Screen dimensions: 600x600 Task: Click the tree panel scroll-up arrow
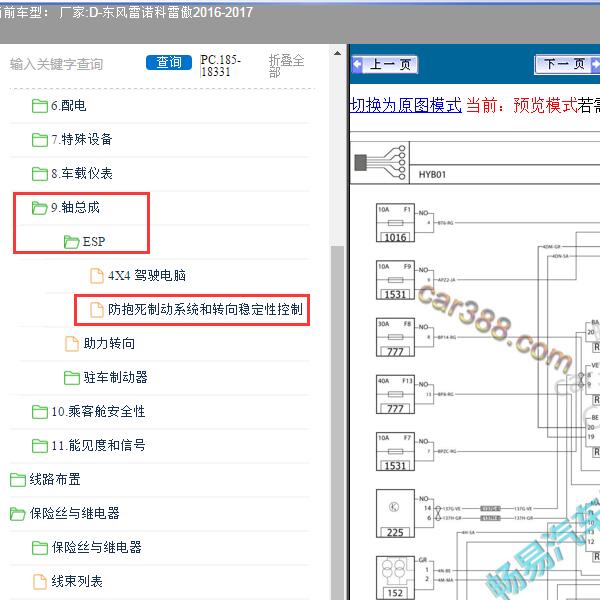tap(337, 54)
